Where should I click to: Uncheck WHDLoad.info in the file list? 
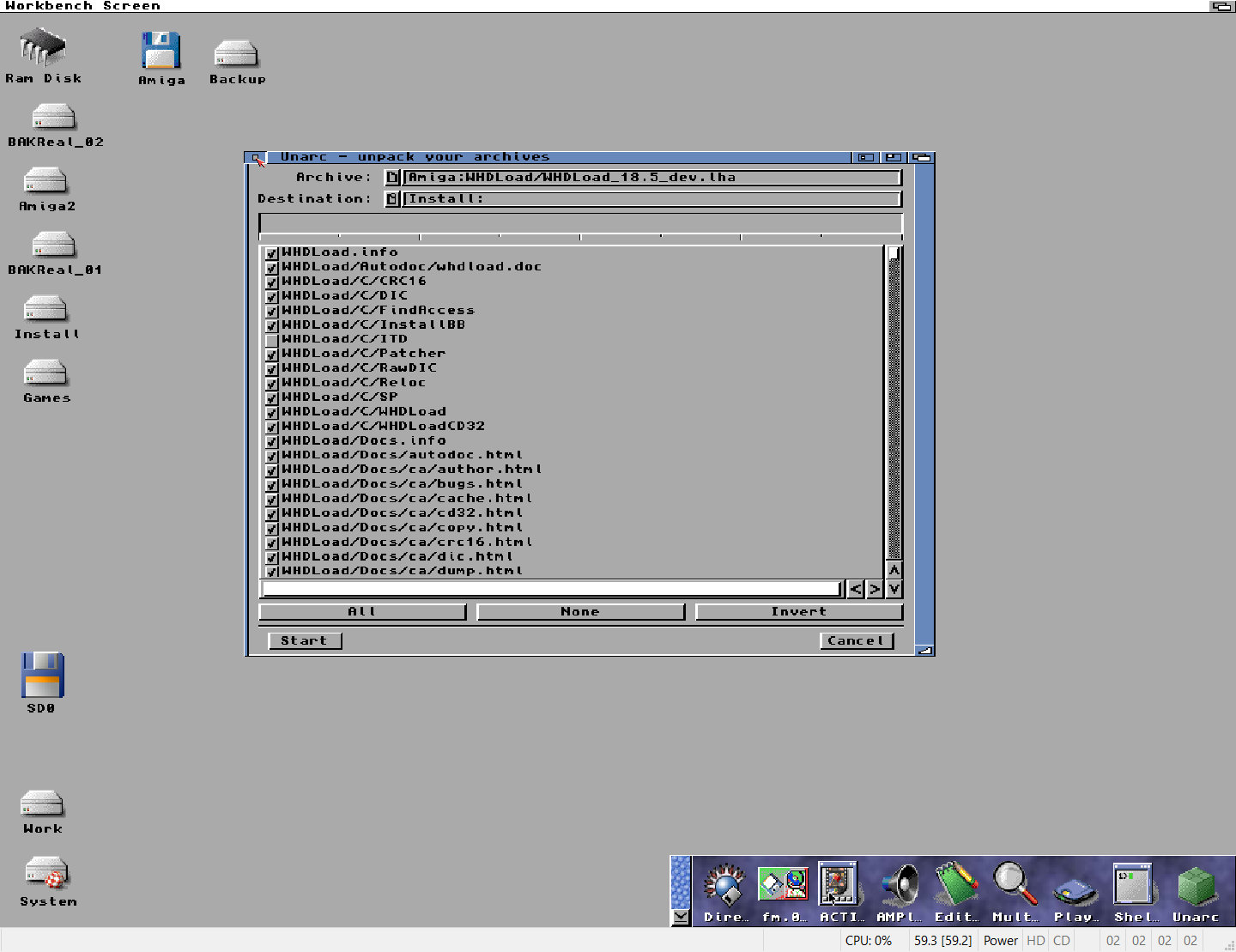point(271,253)
